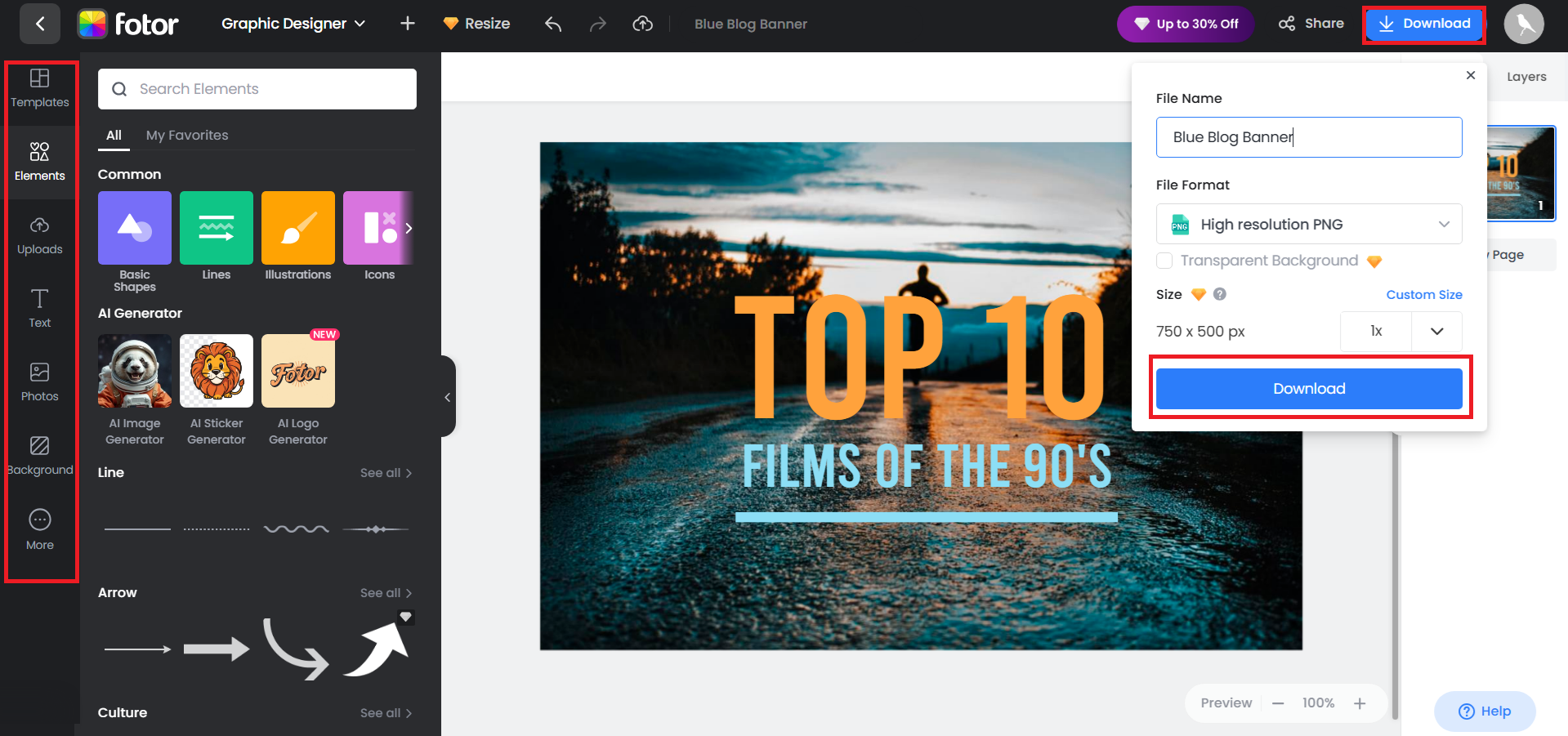Click the Blue Blog Banner title
1568x736 pixels.
751,24
